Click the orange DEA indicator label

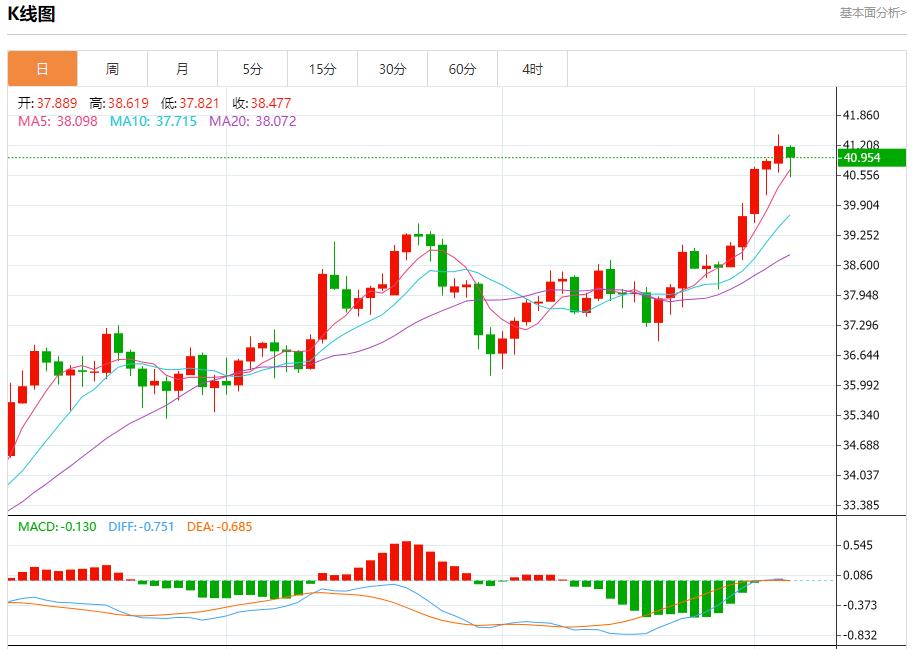218,524
